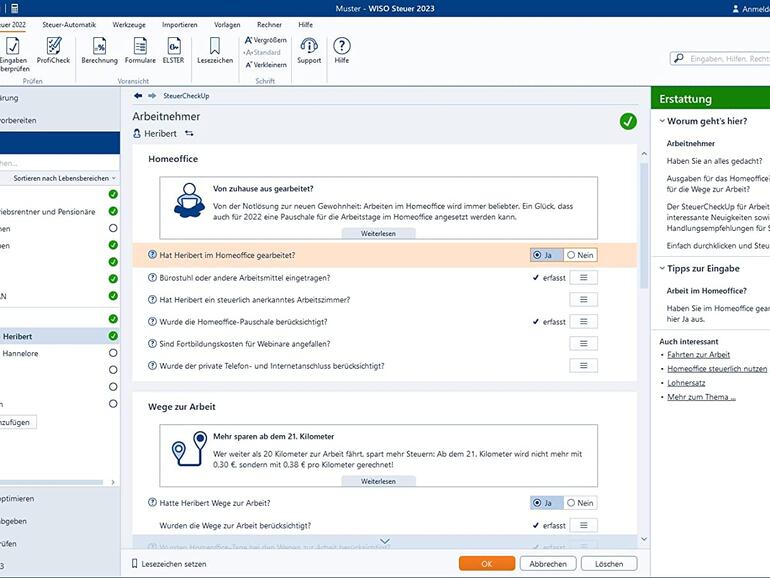Screen dimensions: 770x578
Task: Increase font size with Vergrößern
Action: click(266, 40)
